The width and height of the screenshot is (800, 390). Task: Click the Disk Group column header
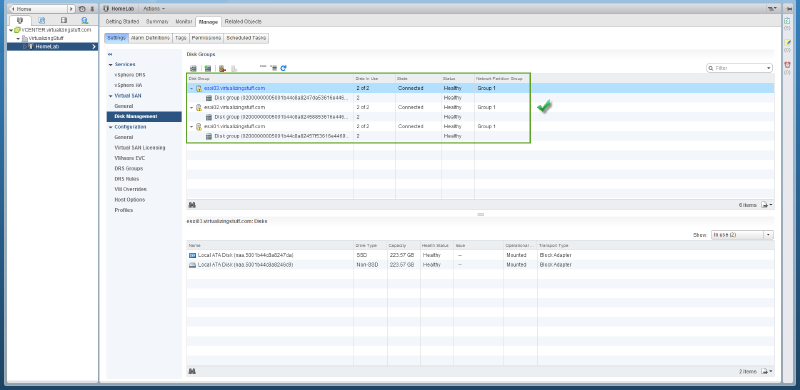(x=270, y=79)
